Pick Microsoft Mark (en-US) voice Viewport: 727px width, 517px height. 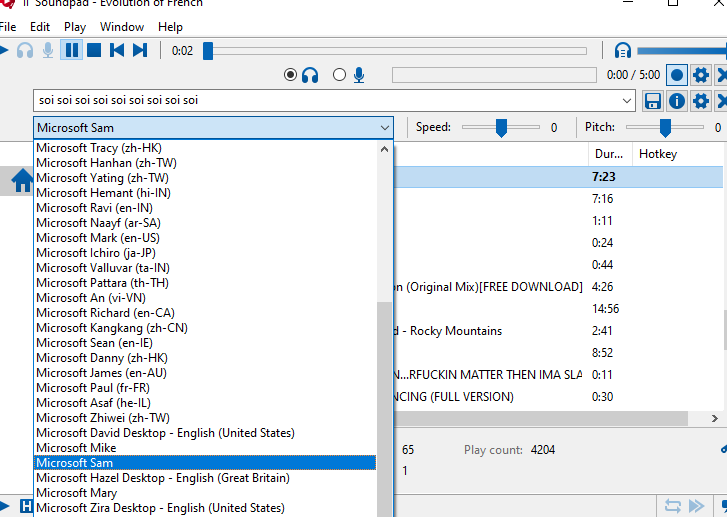pyautogui.click(x=205, y=238)
